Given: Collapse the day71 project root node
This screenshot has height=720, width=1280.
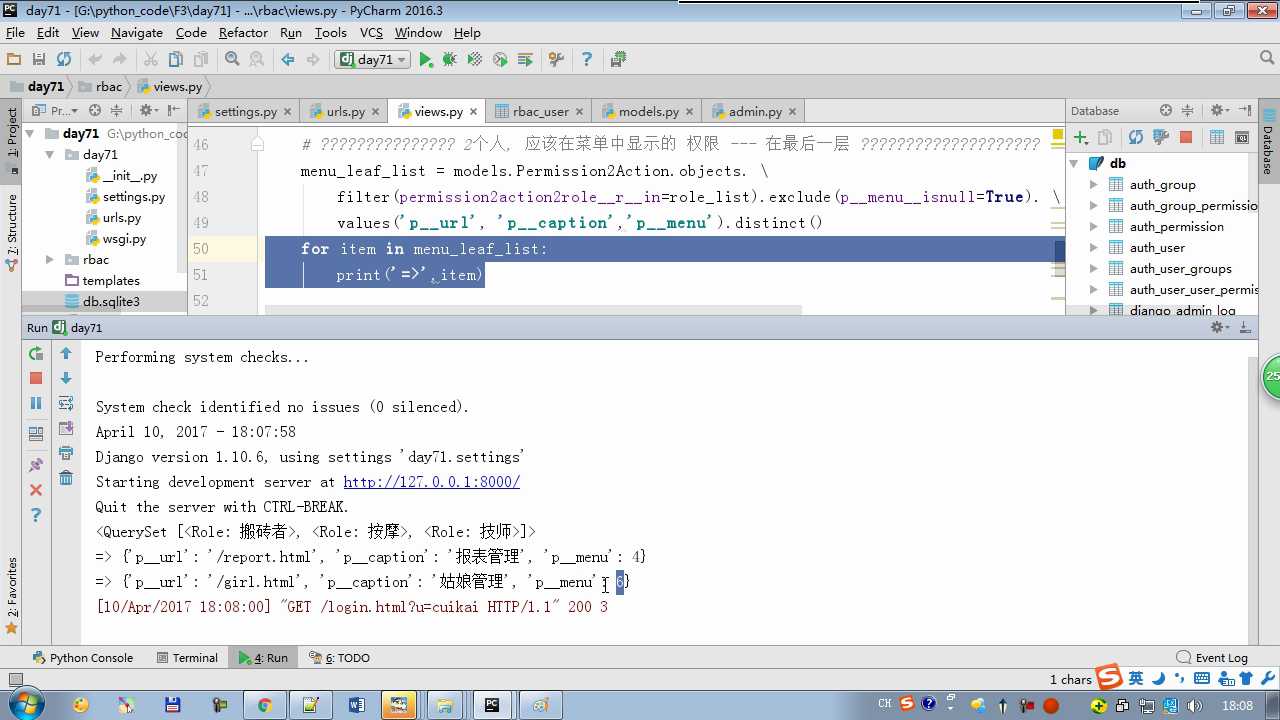Looking at the screenshot, I should [x=30, y=133].
